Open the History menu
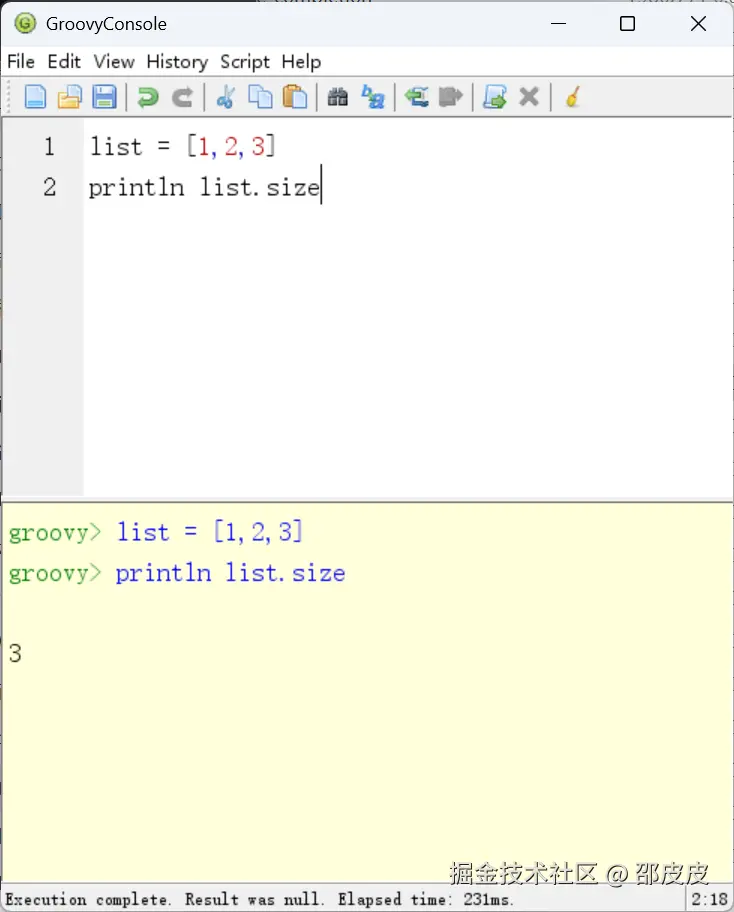Screen dimensions: 734x912 tap(177, 62)
